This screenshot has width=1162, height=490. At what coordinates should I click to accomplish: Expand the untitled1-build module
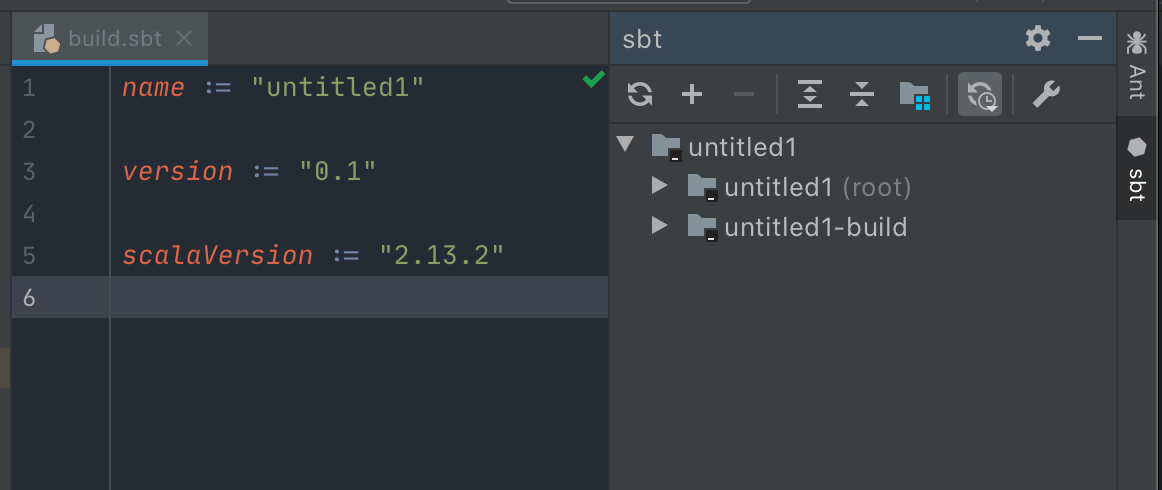[x=659, y=227]
